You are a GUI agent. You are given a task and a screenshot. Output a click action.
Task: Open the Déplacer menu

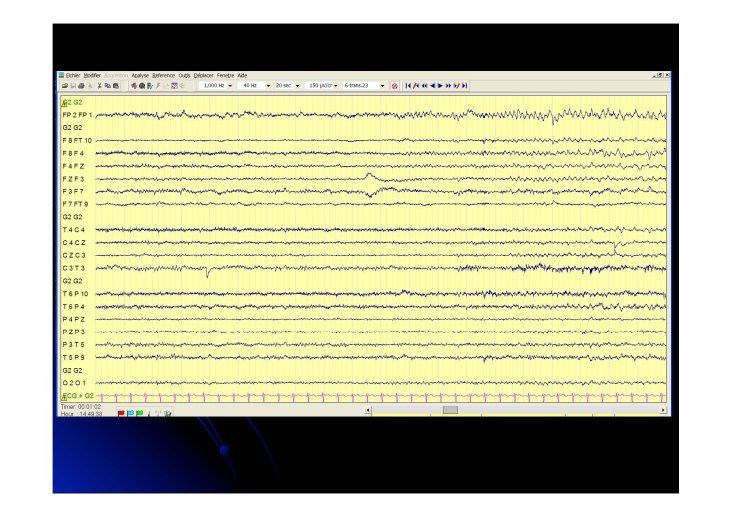pos(204,75)
